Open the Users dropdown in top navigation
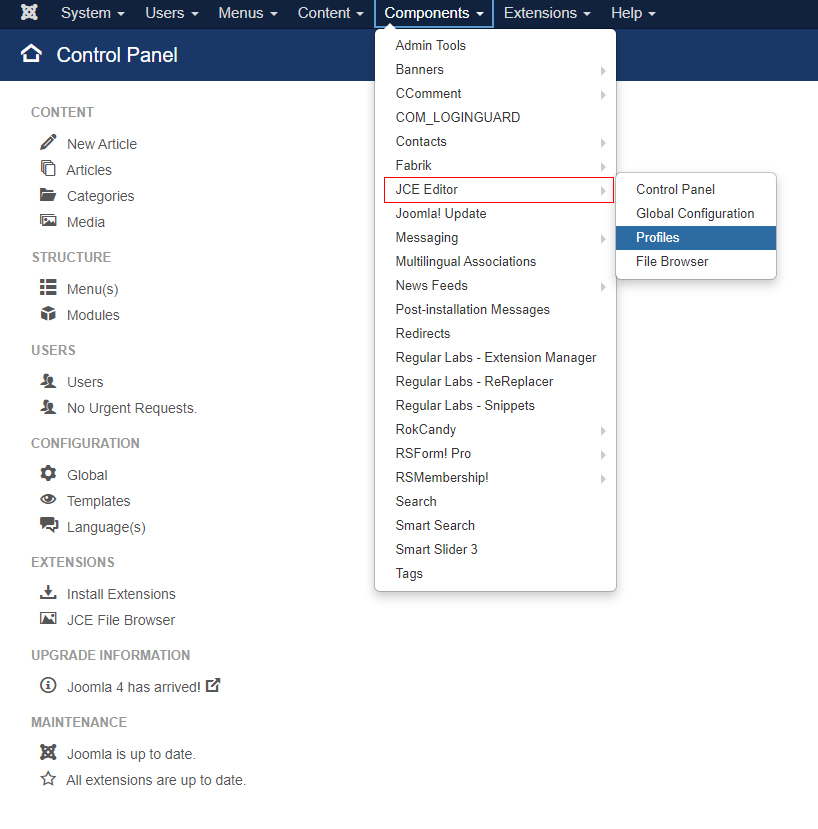 pos(172,13)
